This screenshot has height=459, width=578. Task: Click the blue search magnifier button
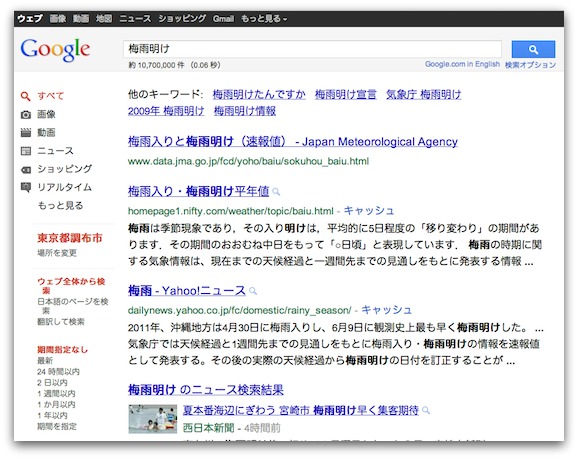(533, 49)
